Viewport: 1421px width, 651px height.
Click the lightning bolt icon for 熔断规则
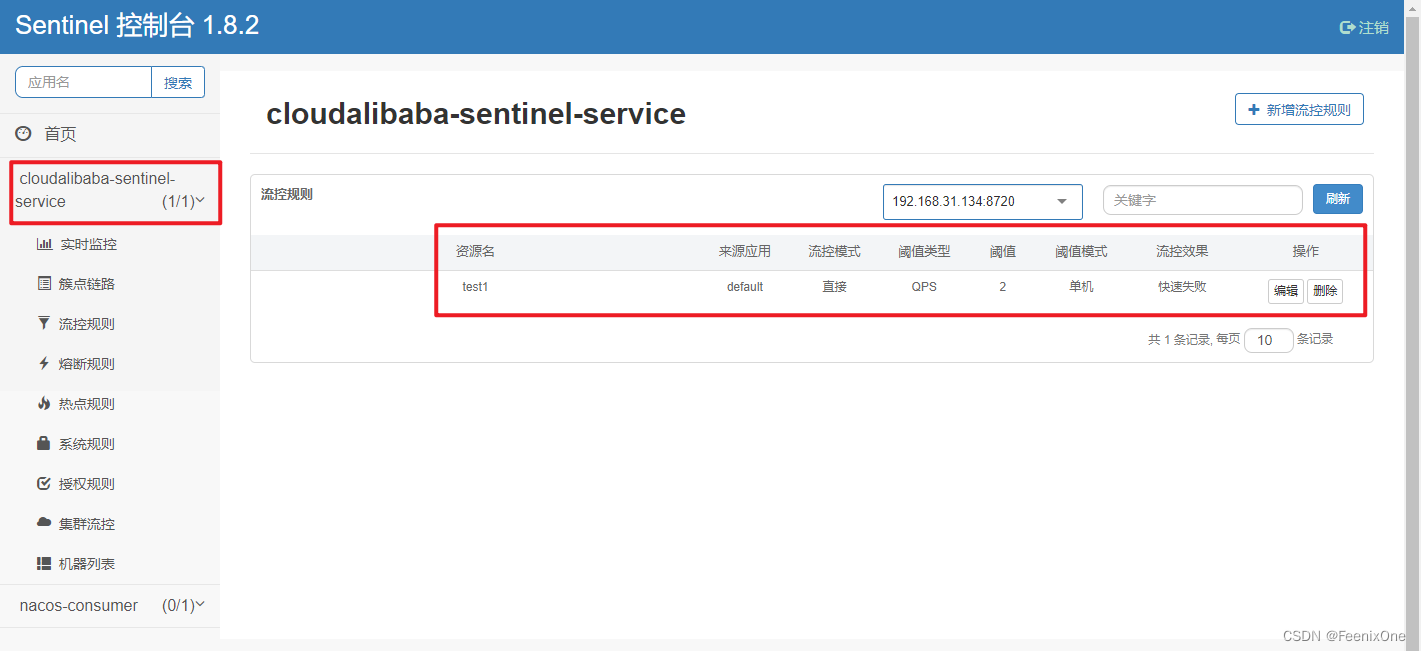tap(44, 364)
